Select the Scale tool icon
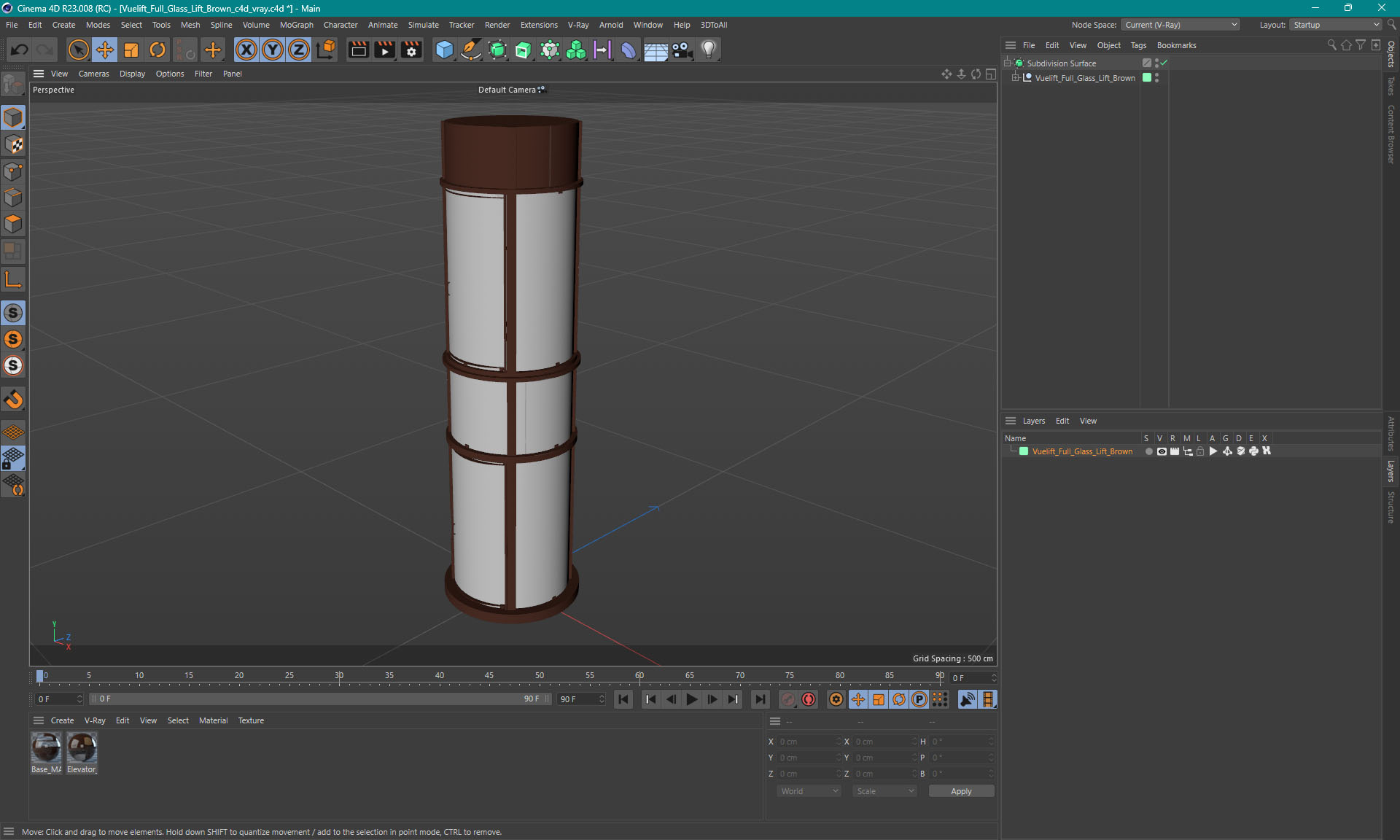 131,50
